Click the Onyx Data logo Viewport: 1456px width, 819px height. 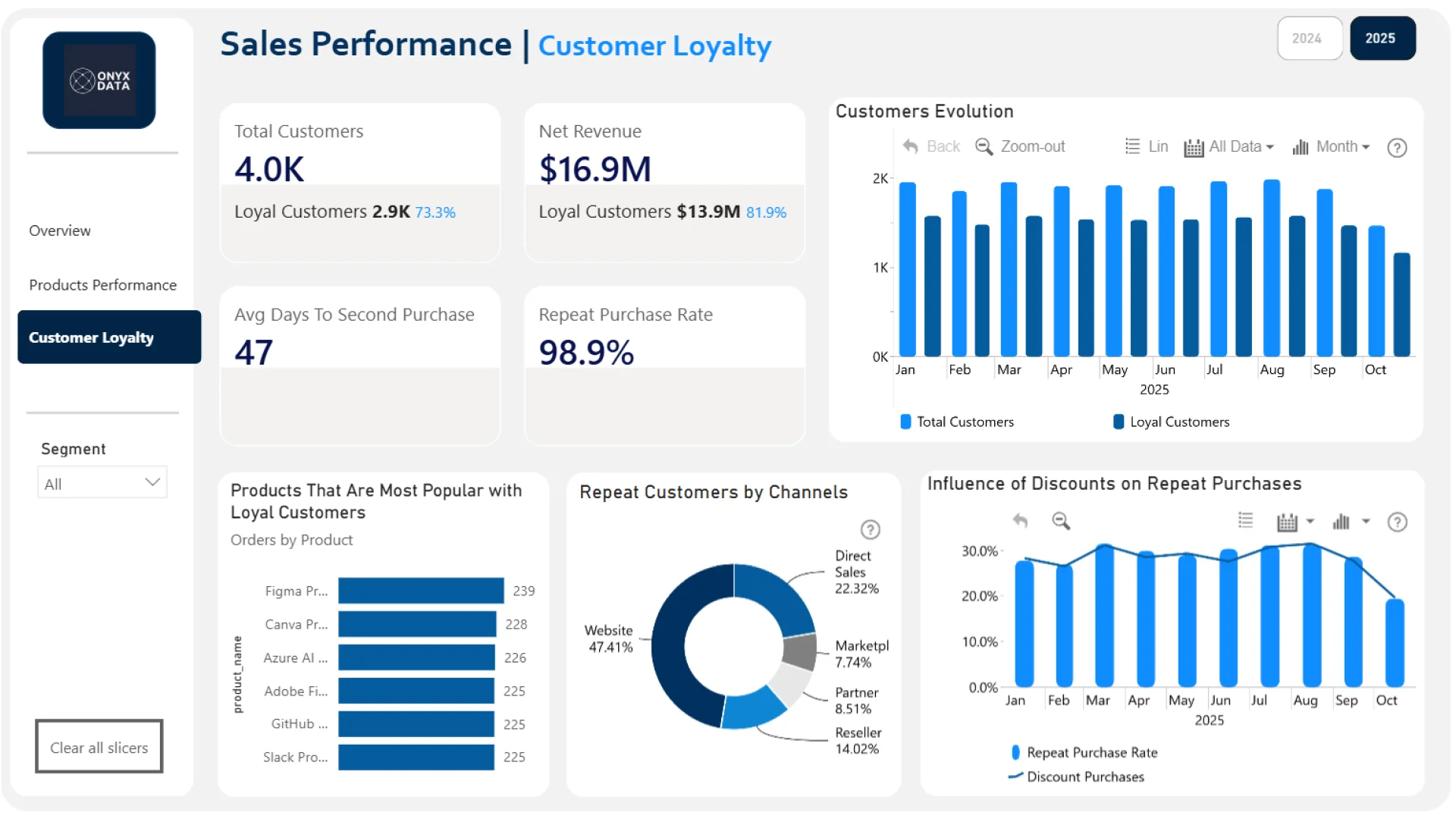point(99,80)
